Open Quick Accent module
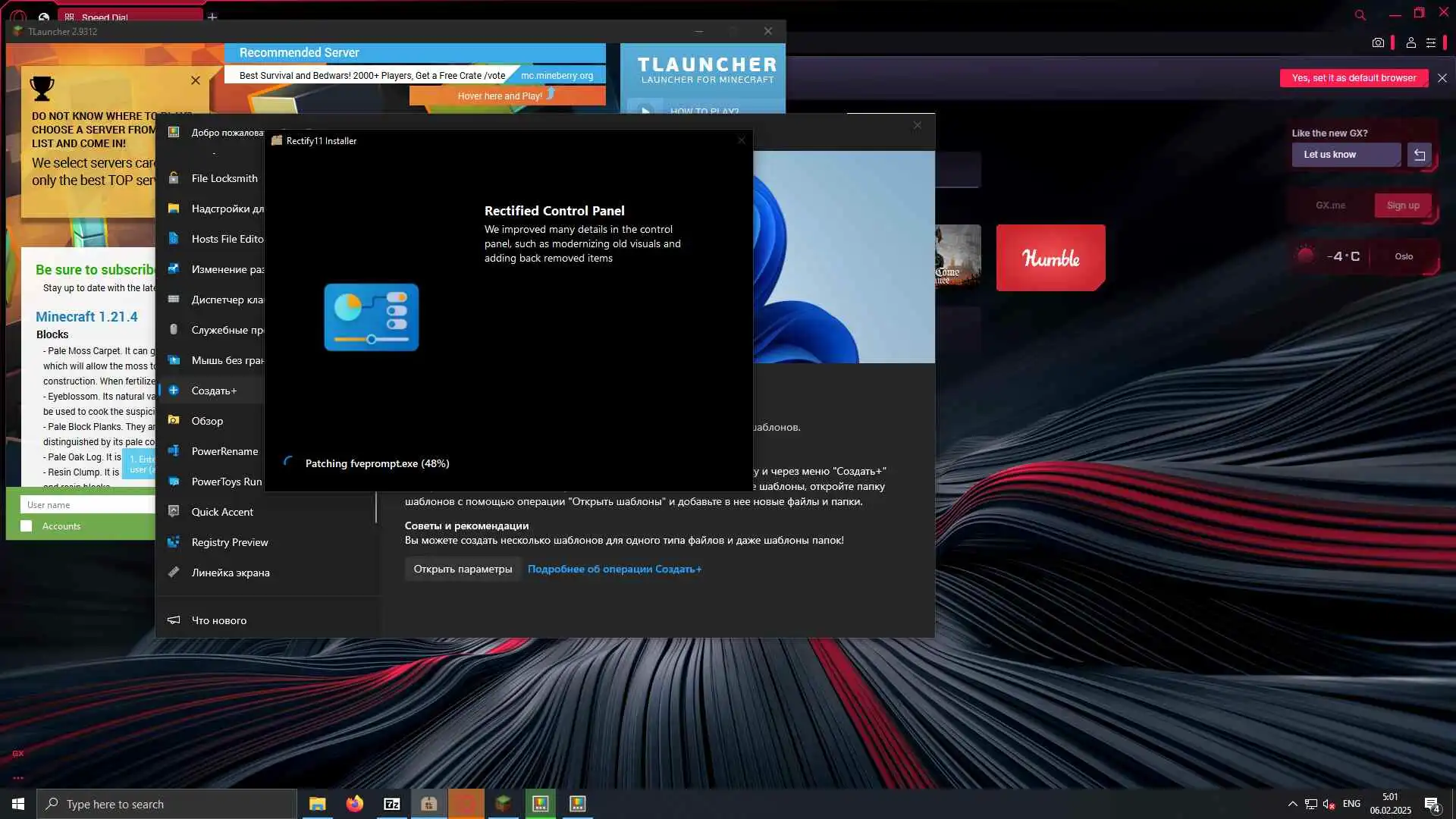 [x=221, y=512]
